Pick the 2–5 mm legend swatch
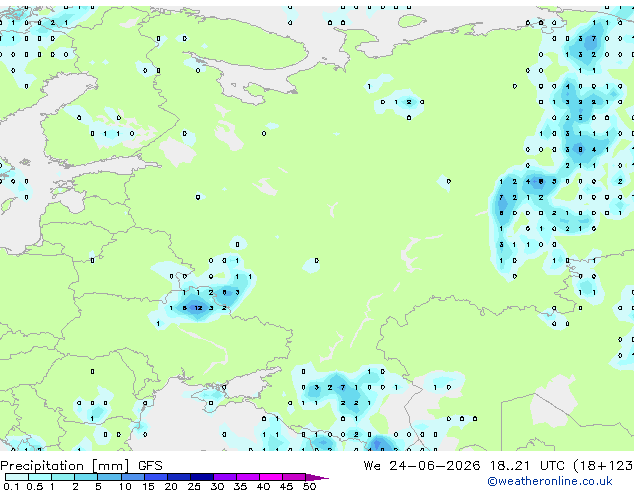Screen dimensions: 634x490 click(x=86, y=477)
